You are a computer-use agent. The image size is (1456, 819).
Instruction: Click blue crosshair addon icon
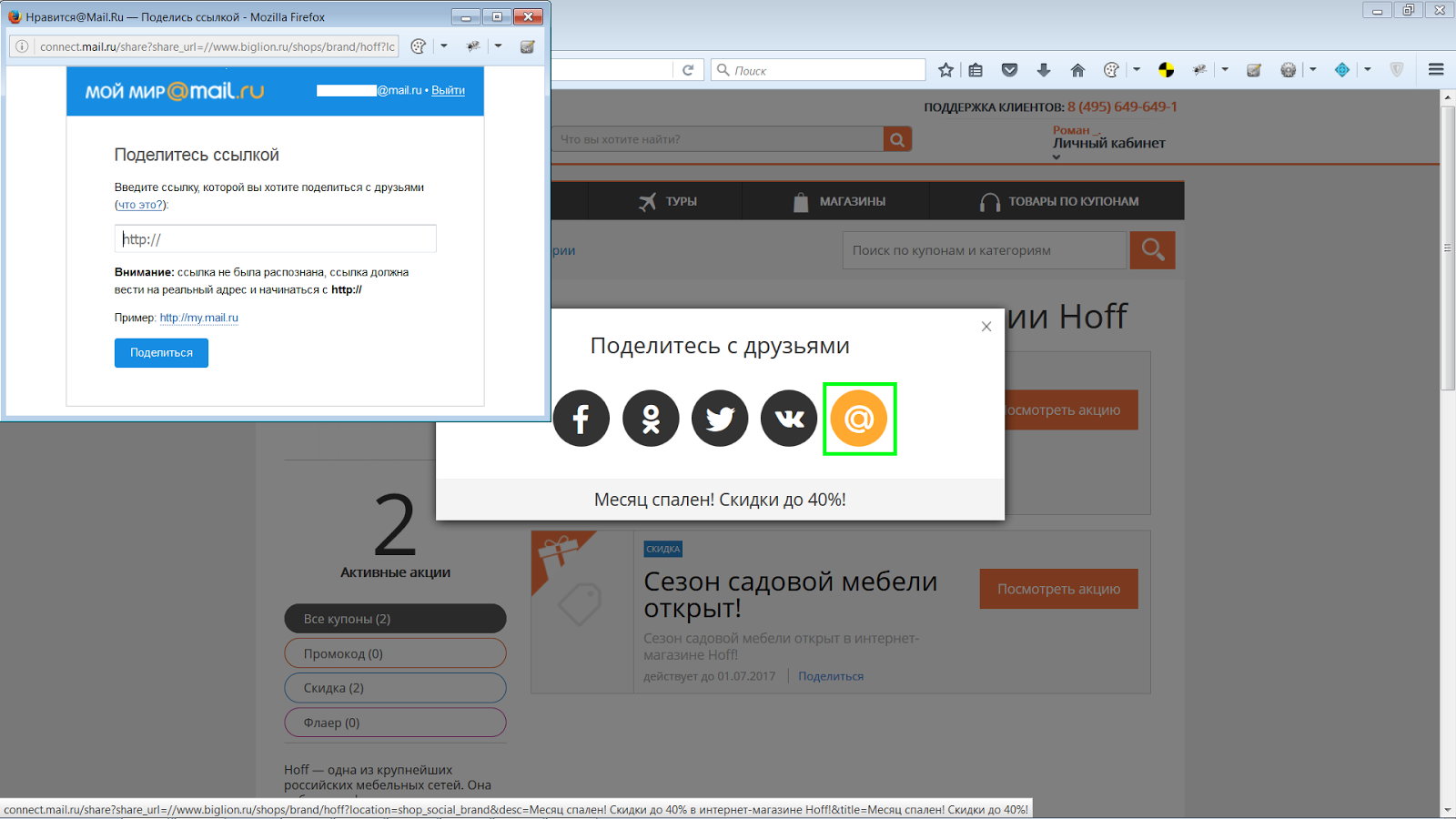click(x=1342, y=70)
